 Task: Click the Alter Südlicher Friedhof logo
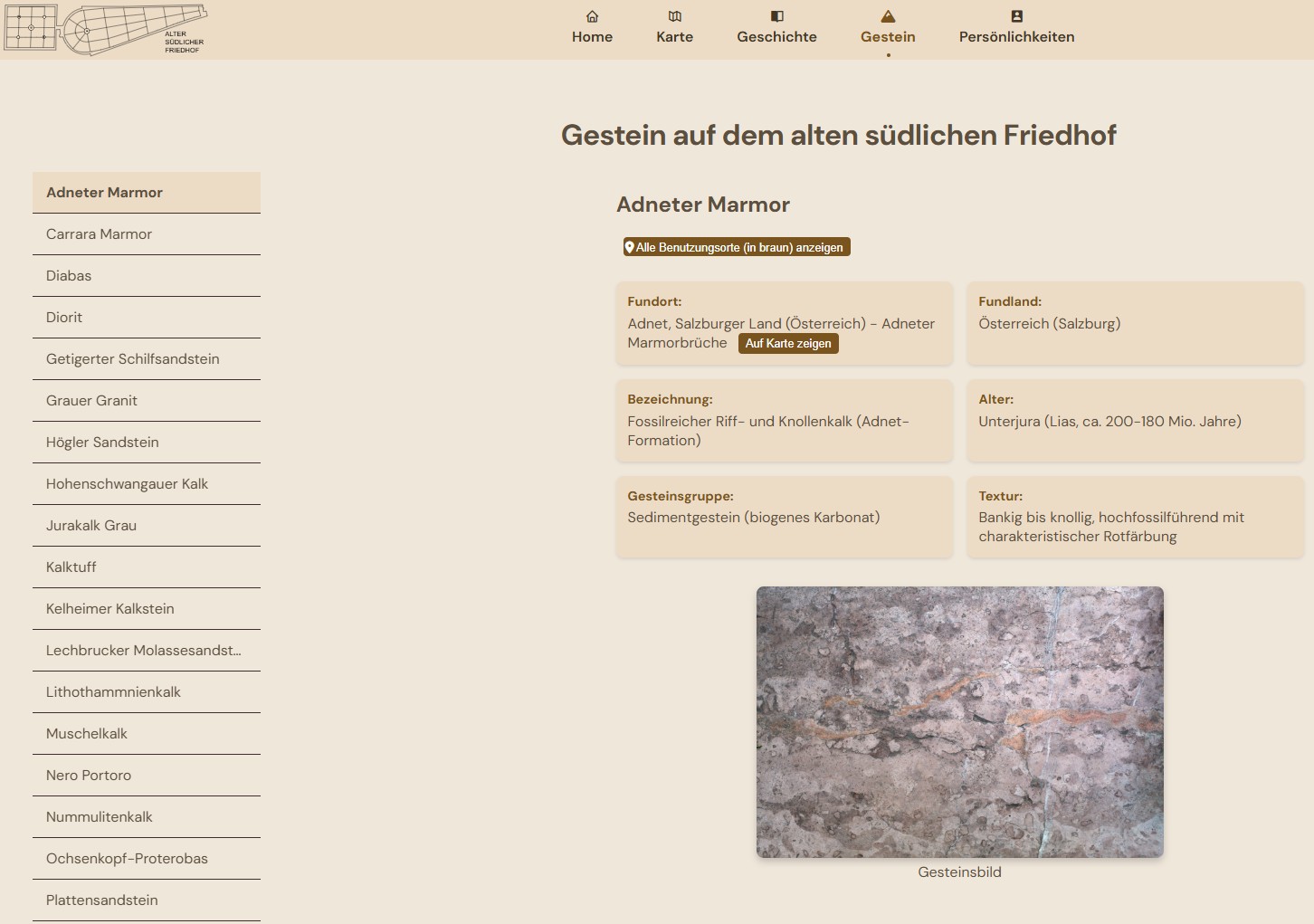pos(106,29)
